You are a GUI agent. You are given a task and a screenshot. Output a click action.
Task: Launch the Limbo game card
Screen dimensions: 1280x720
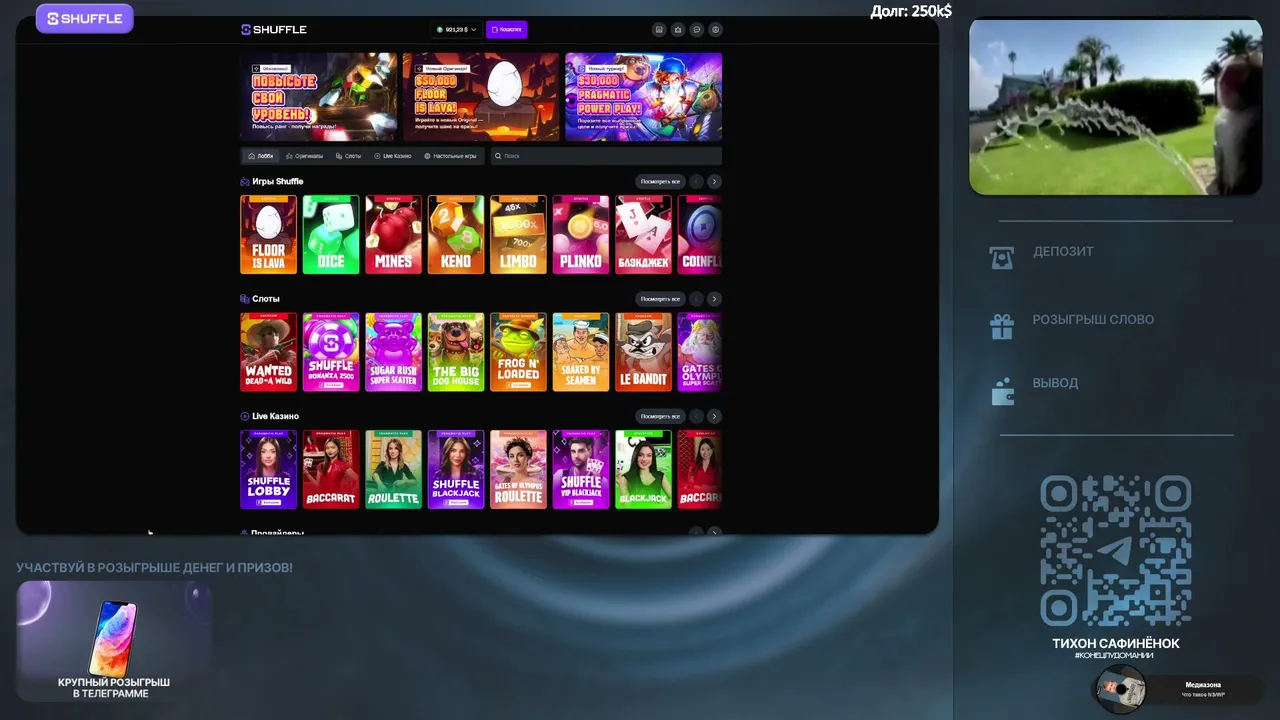[x=518, y=234]
